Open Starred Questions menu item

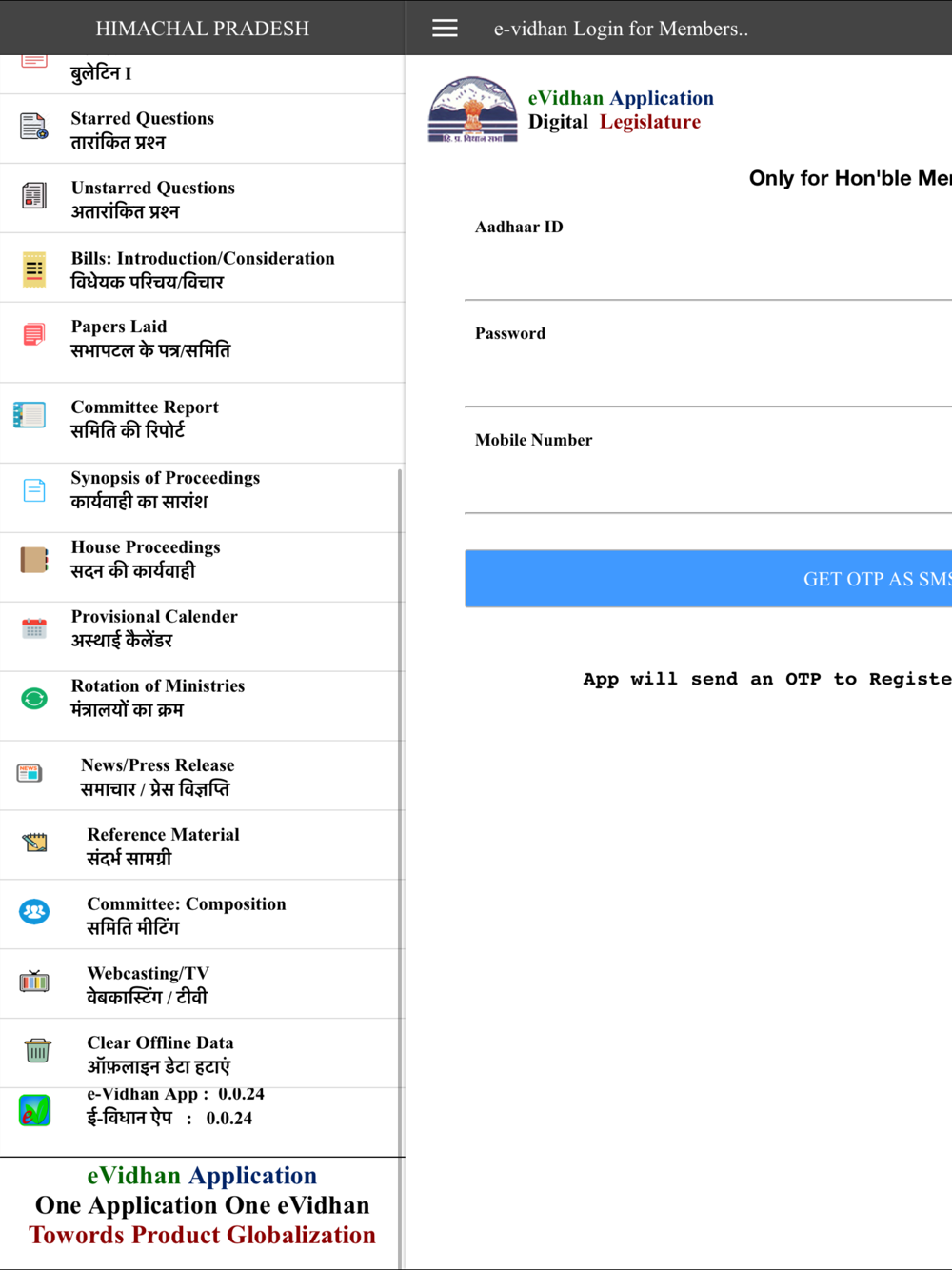pos(202,129)
